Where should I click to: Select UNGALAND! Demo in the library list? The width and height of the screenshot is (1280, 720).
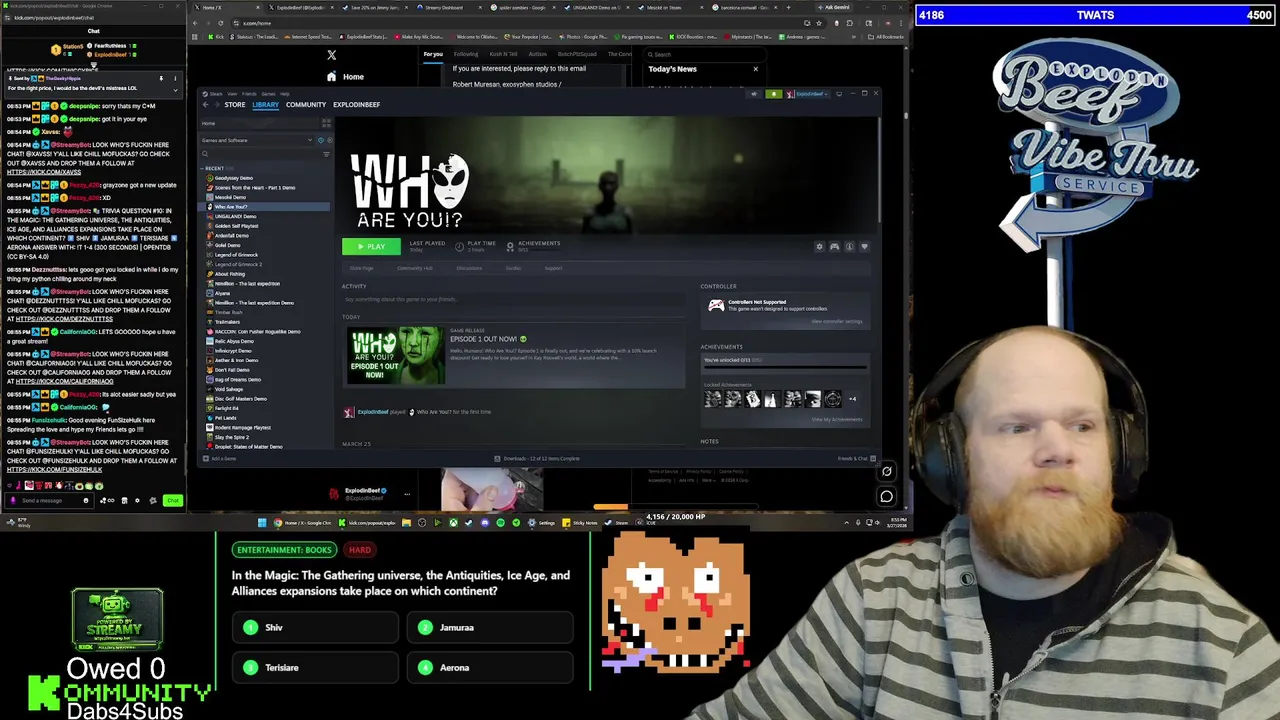click(235, 216)
